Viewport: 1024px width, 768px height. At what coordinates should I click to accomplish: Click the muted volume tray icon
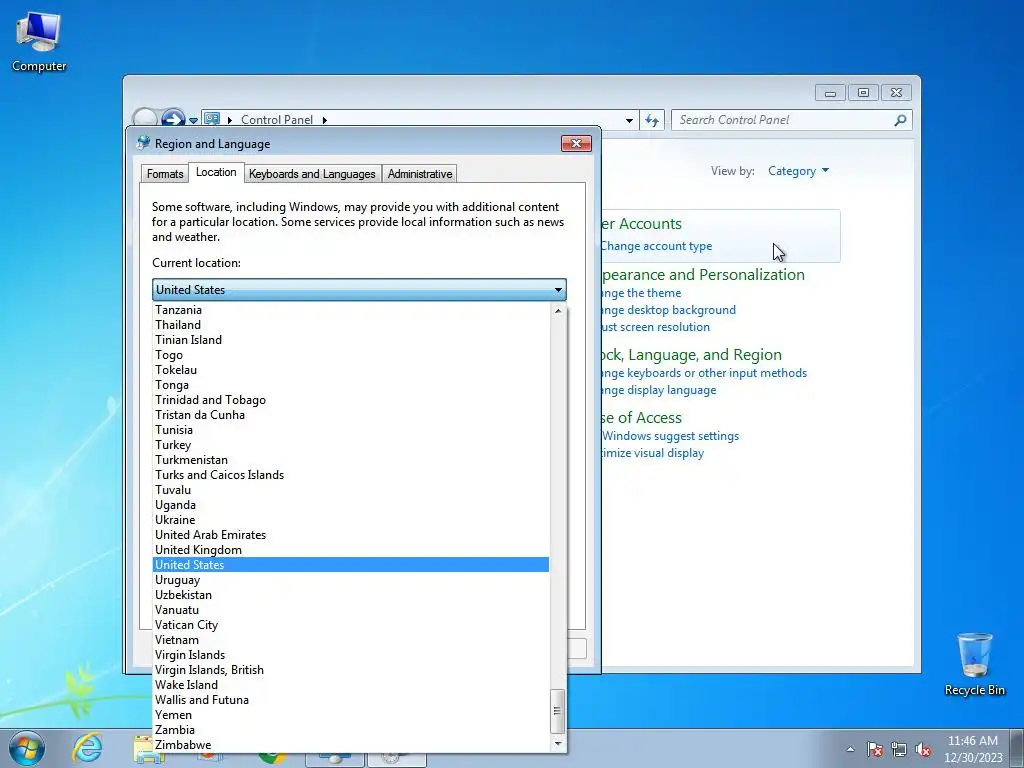coord(923,749)
